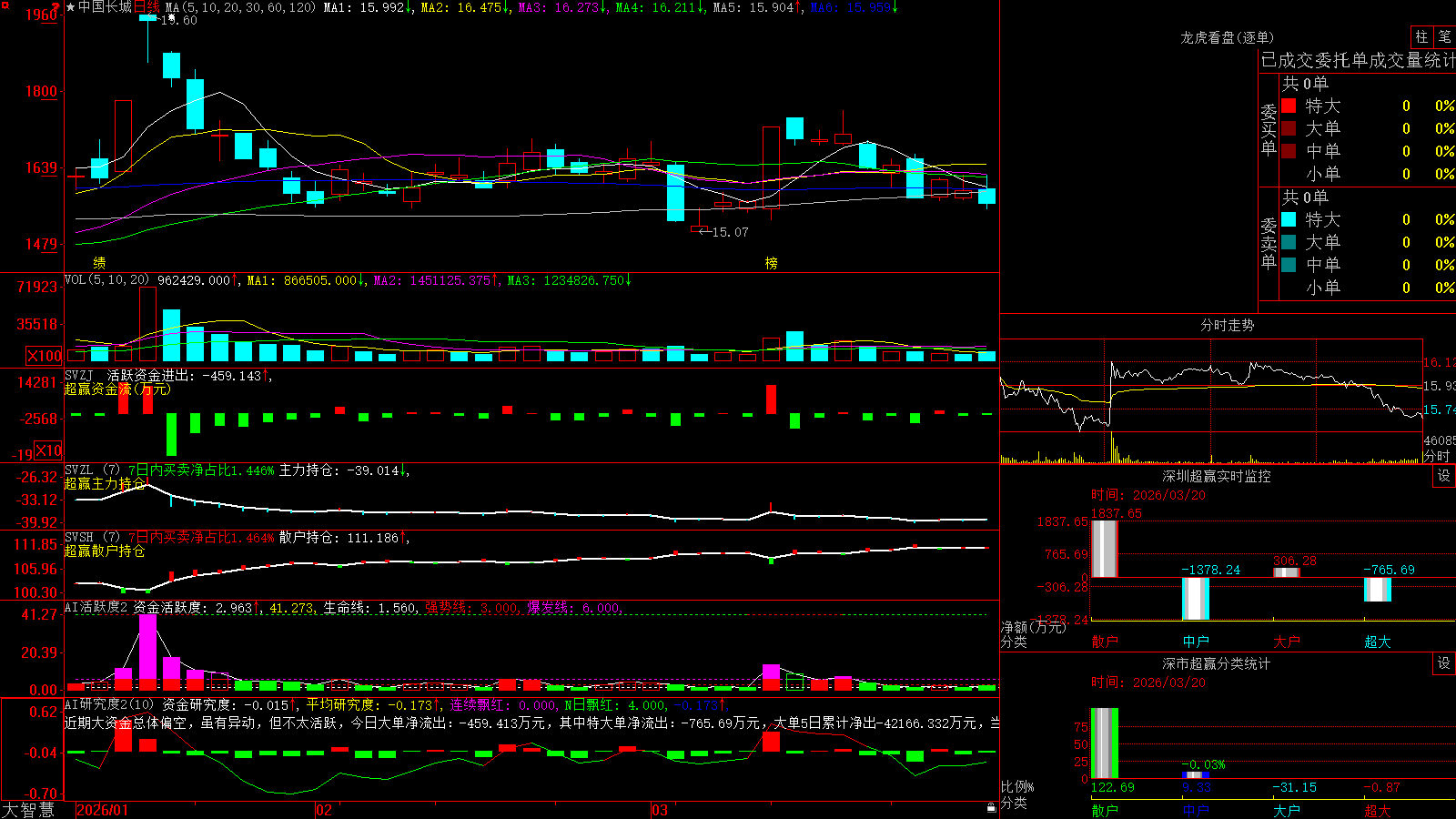Click the 大户 bar labelled 306.28
Viewport: 1456px width, 819px height.
[x=1286, y=571]
